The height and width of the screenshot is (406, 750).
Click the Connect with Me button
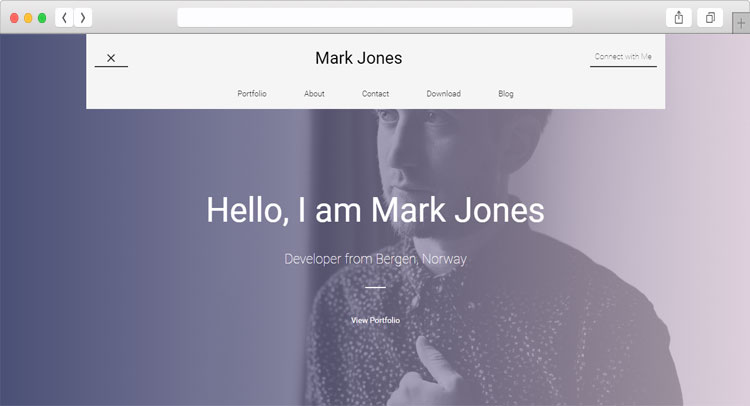(623, 57)
